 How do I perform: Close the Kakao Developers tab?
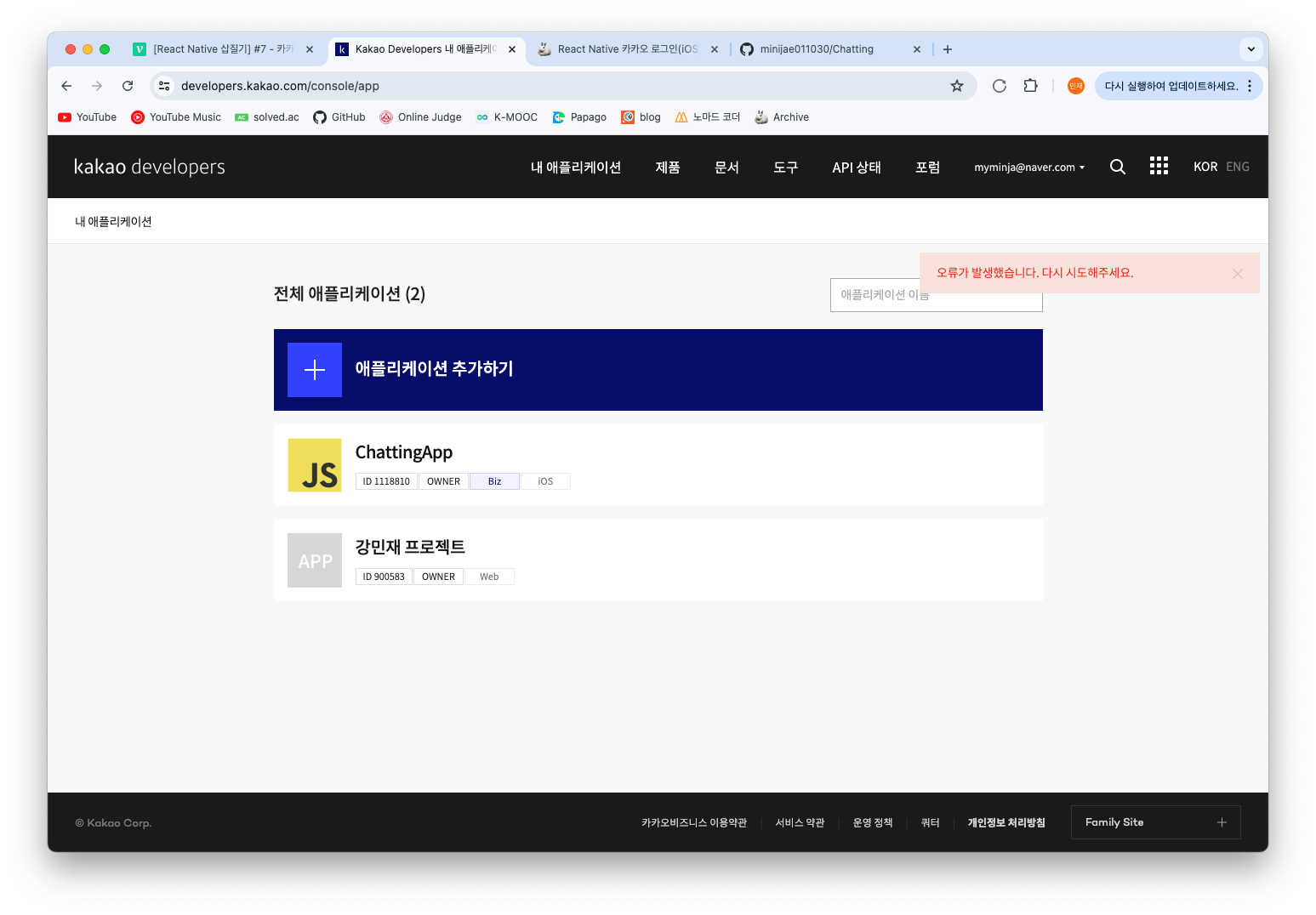pos(512,49)
